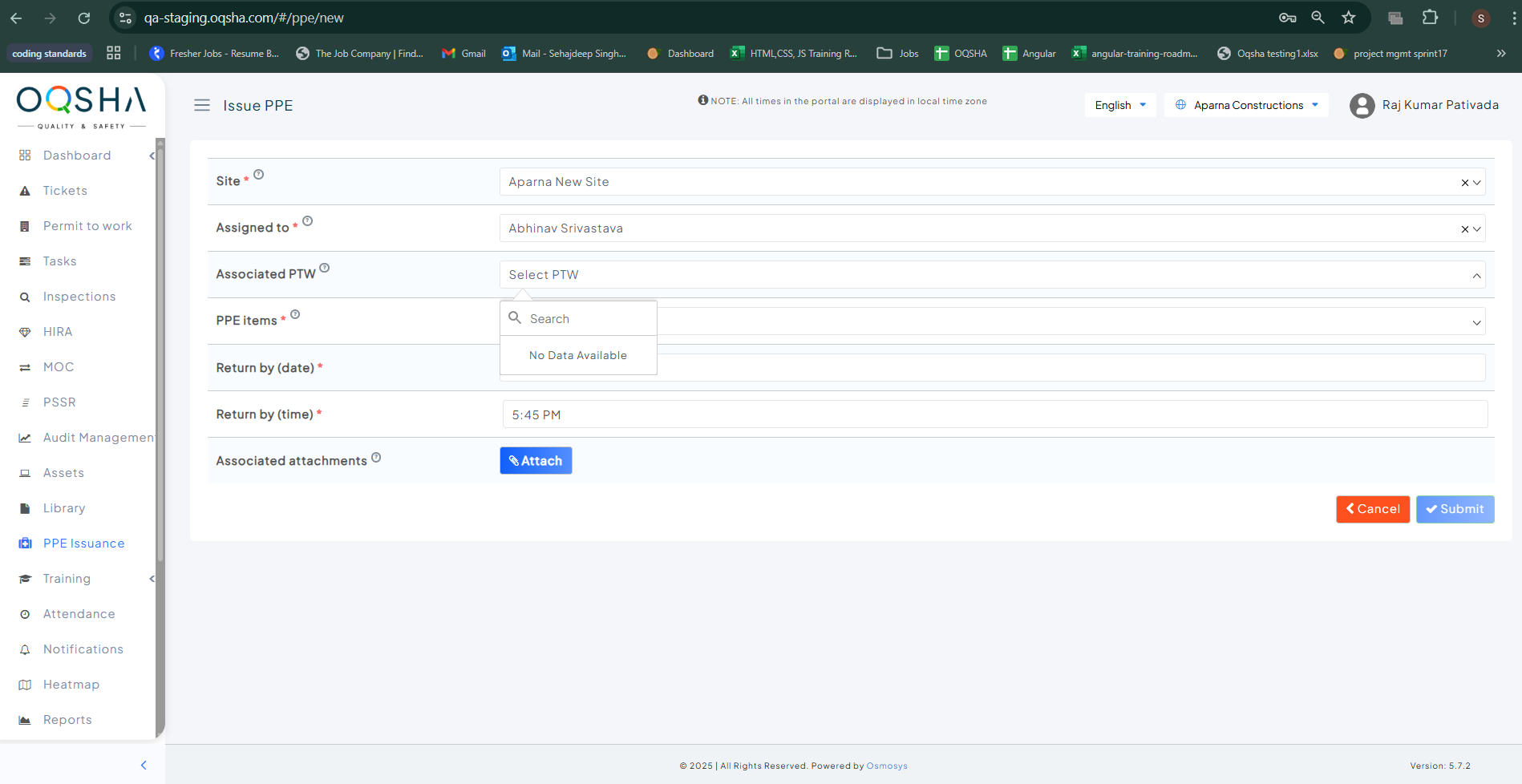Screen dimensions: 1522x784
Task: Click the user avatar icon in header
Action: pyautogui.click(x=1362, y=105)
